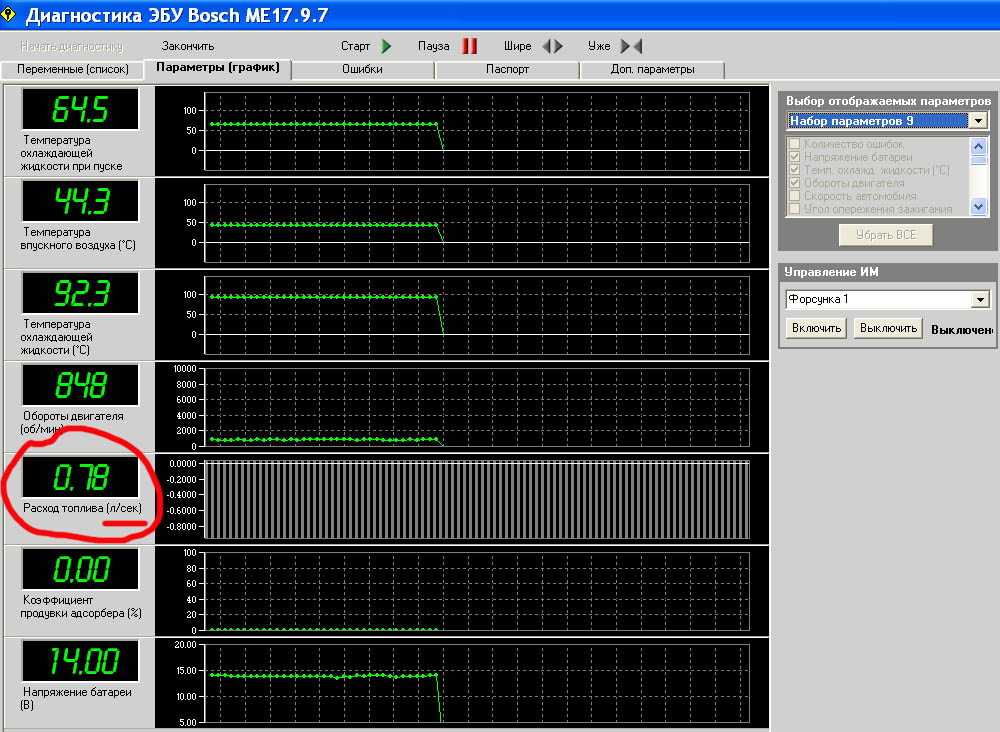Screen dimensions: 1000x732
Task: Click the Уже narrow arrows icon
Action: click(631, 46)
